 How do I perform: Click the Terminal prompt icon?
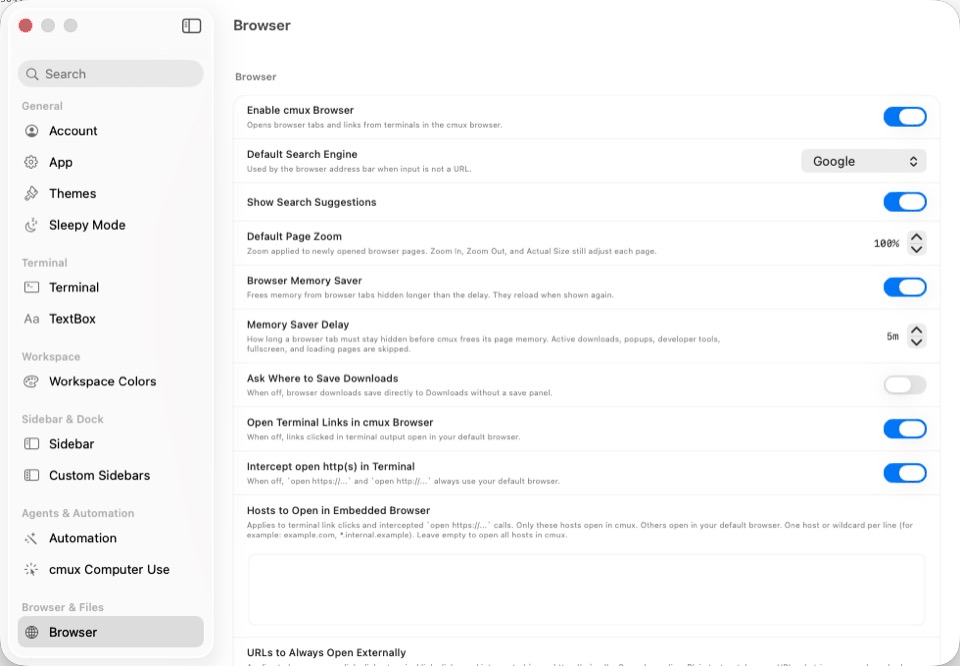click(x=31, y=287)
